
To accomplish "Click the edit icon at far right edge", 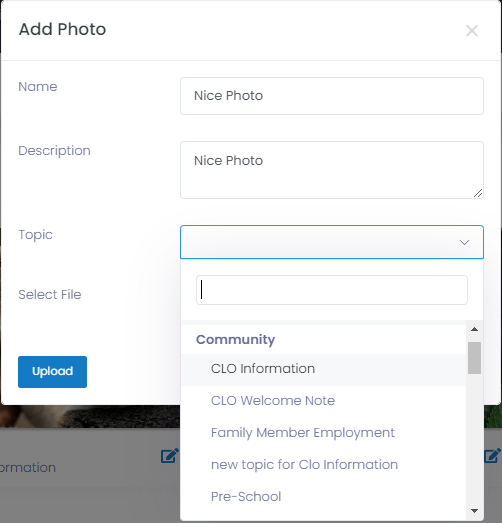I will point(492,456).
